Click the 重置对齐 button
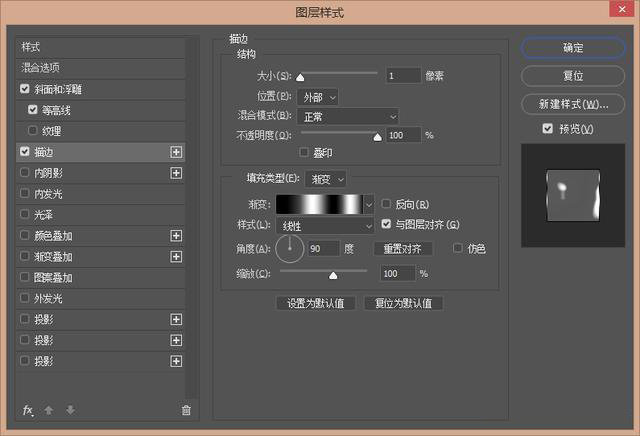This screenshot has height=436, width=640. (x=403, y=249)
